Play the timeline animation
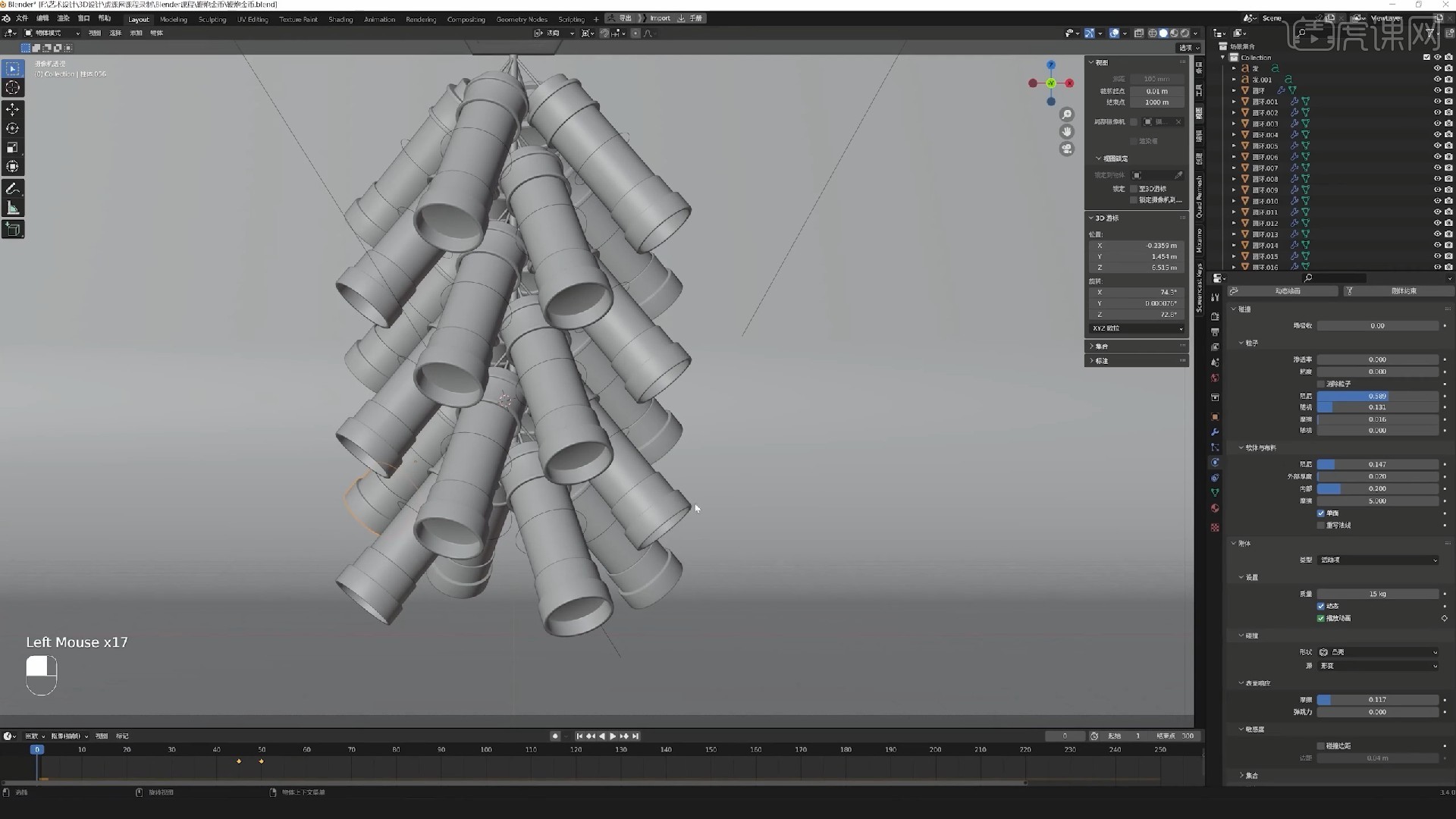This screenshot has height=819, width=1456. pyautogui.click(x=613, y=736)
